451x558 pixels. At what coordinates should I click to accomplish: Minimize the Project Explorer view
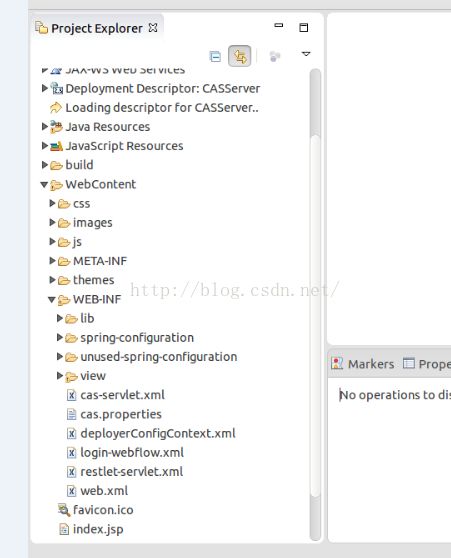pyautogui.click(x=279, y=25)
